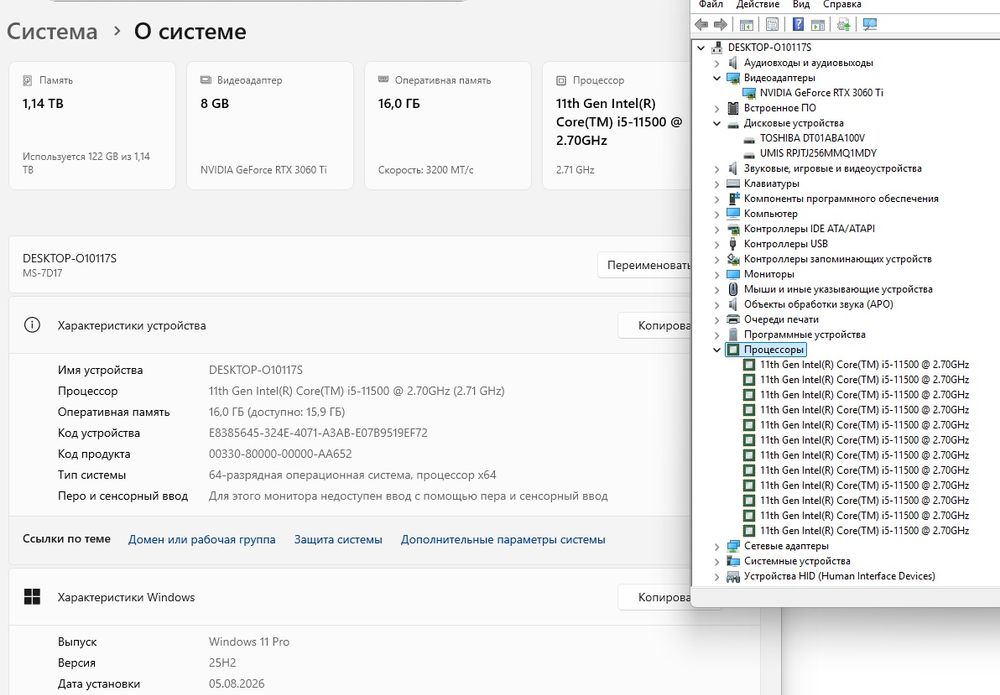Click the product ID value 00330-80000-00000-AA652
The height and width of the screenshot is (695, 1000).
(x=280, y=454)
